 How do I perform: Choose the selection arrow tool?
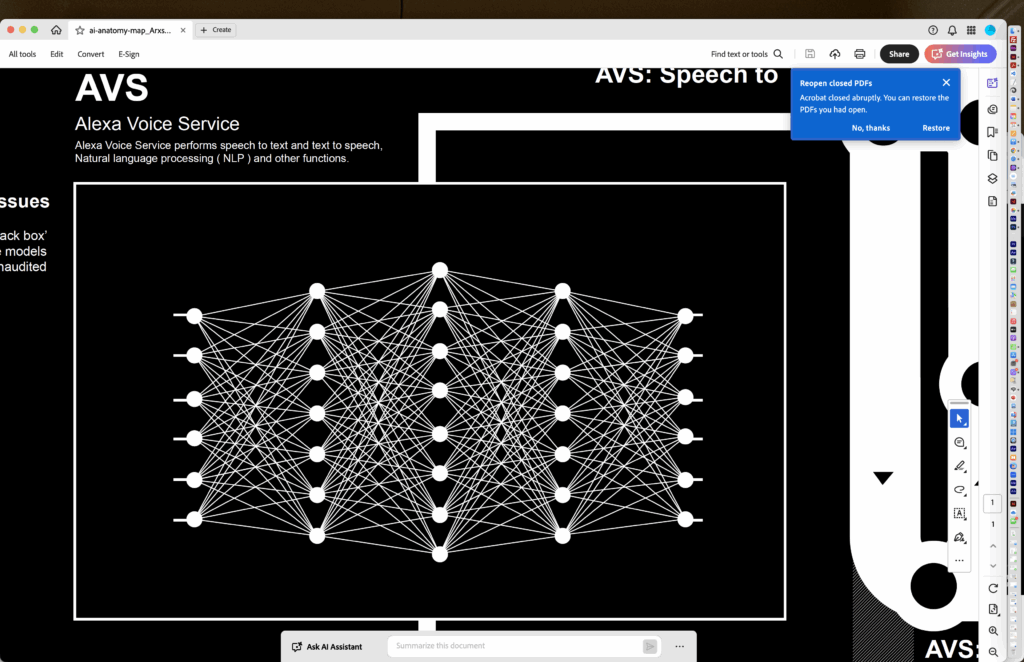tap(959, 418)
